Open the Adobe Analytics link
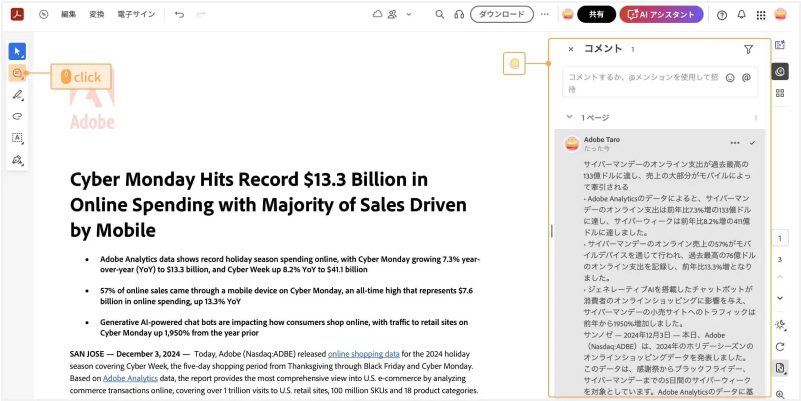801x401 pixels. tap(130, 379)
